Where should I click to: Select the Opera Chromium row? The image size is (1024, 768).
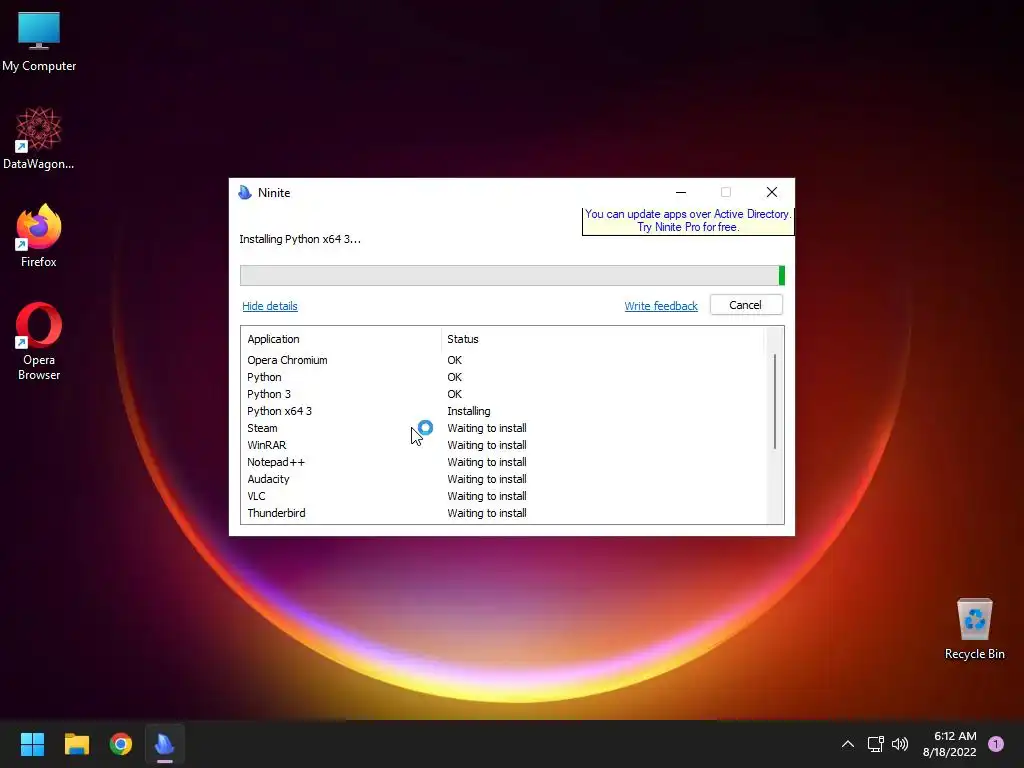click(503, 360)
